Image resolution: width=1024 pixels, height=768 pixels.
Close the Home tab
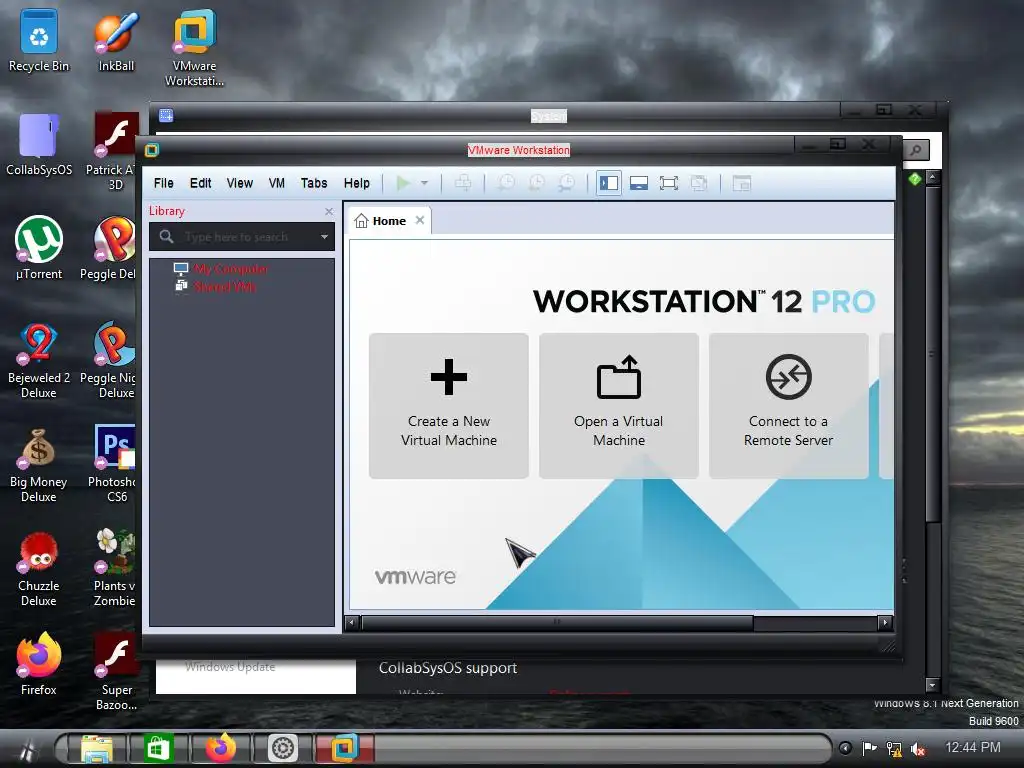(x=420, y=220)
